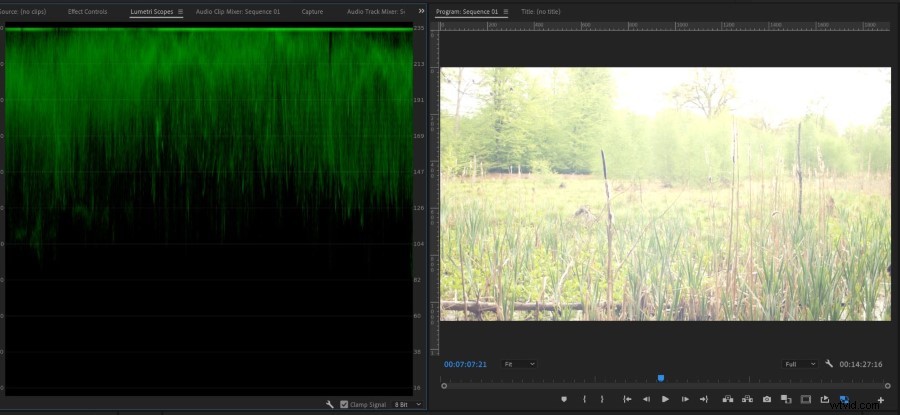Open Lumetri Scopes wrench settings
Viewport: 900px width, 415px height.
330,404
